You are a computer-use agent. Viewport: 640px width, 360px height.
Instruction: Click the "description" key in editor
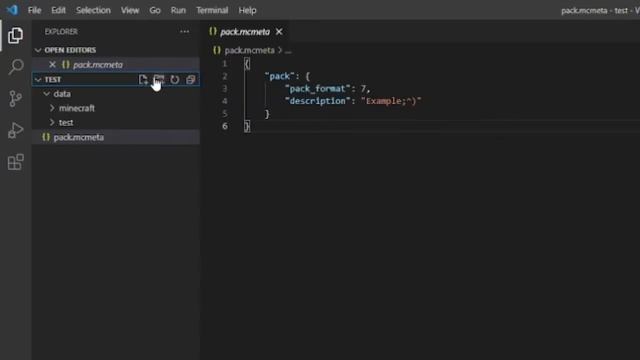point(317,101)
